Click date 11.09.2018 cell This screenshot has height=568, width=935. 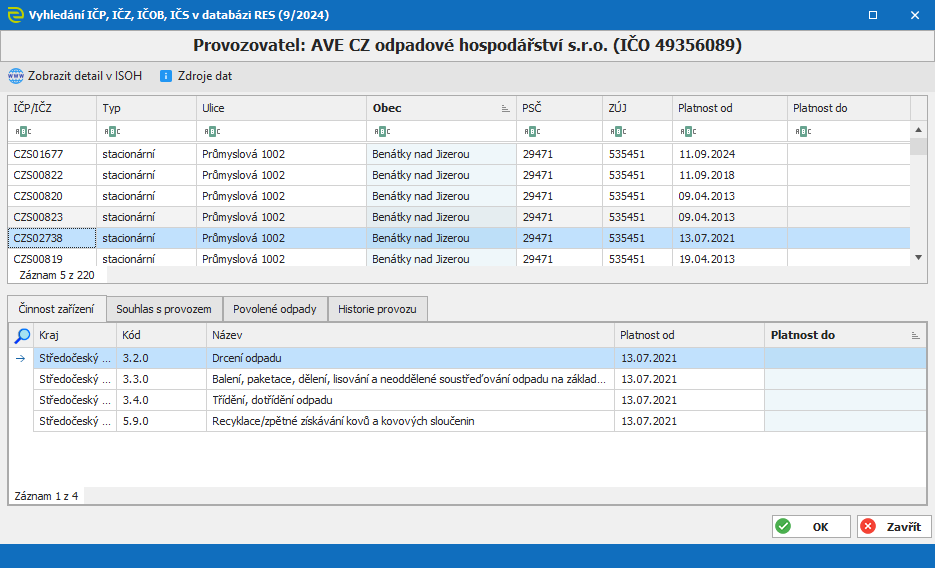click(x=730, y=175)
